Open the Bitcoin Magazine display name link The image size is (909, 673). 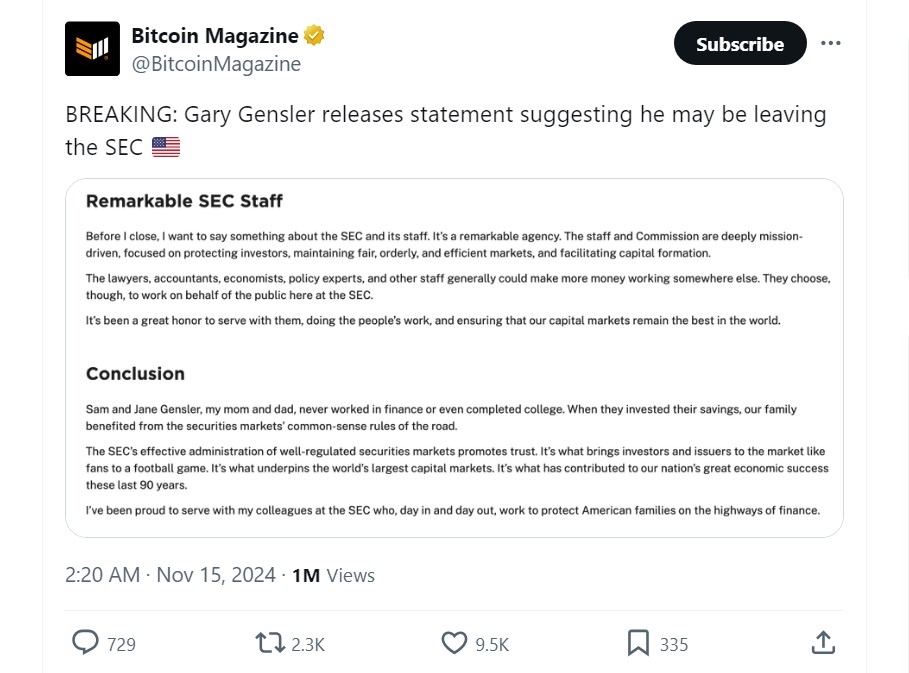tap(214, 36)
